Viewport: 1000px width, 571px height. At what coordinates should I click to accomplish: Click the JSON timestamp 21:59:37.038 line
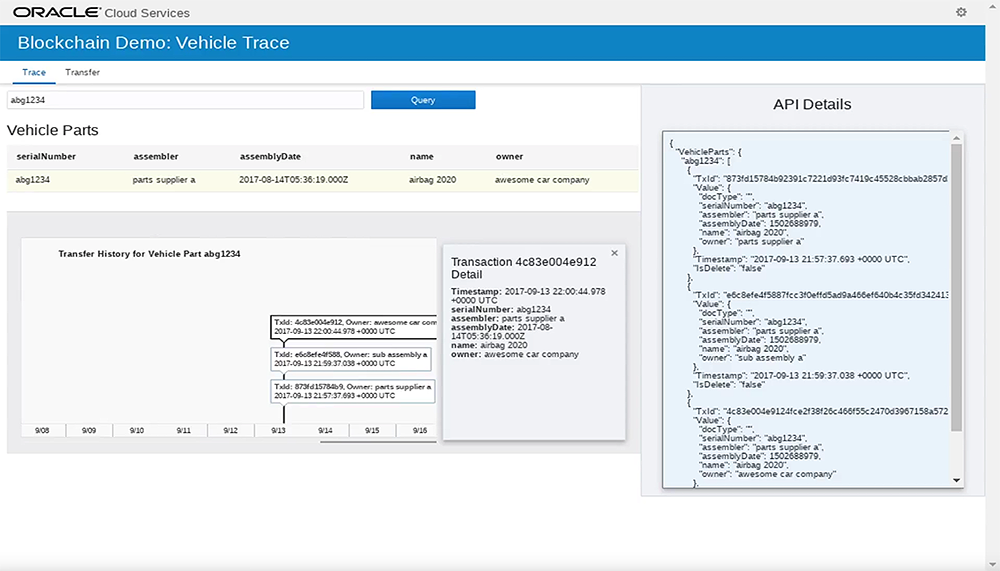coord(802,376)
